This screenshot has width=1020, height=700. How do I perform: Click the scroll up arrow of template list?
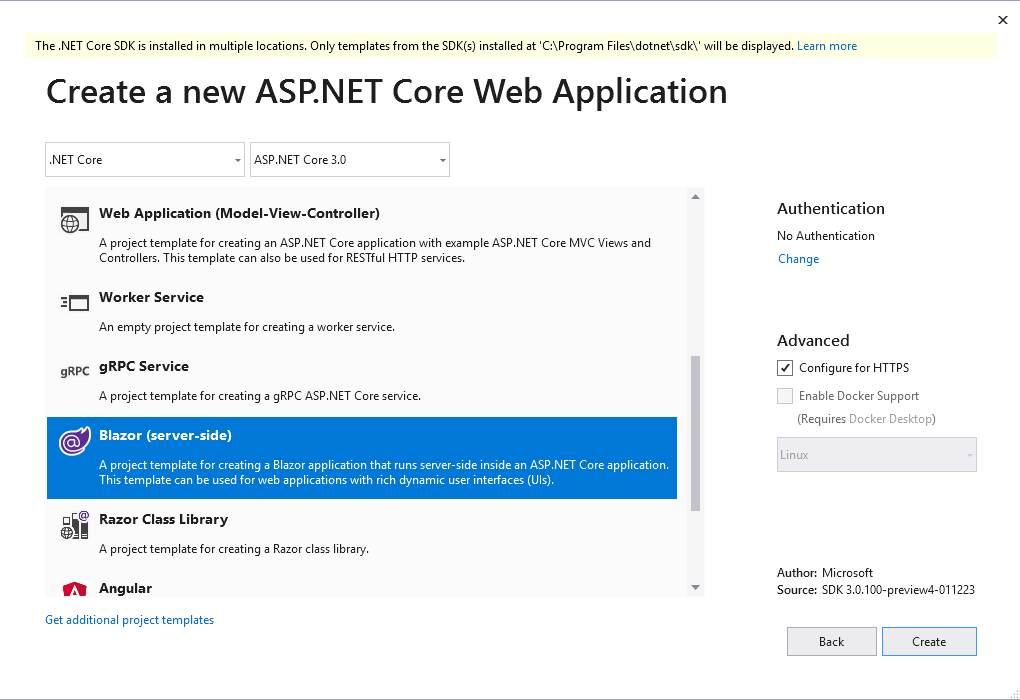point(695,196)
